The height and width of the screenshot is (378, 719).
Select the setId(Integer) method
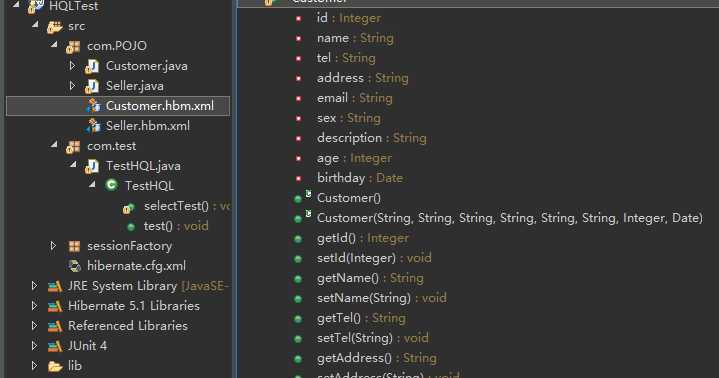(374, 258)
